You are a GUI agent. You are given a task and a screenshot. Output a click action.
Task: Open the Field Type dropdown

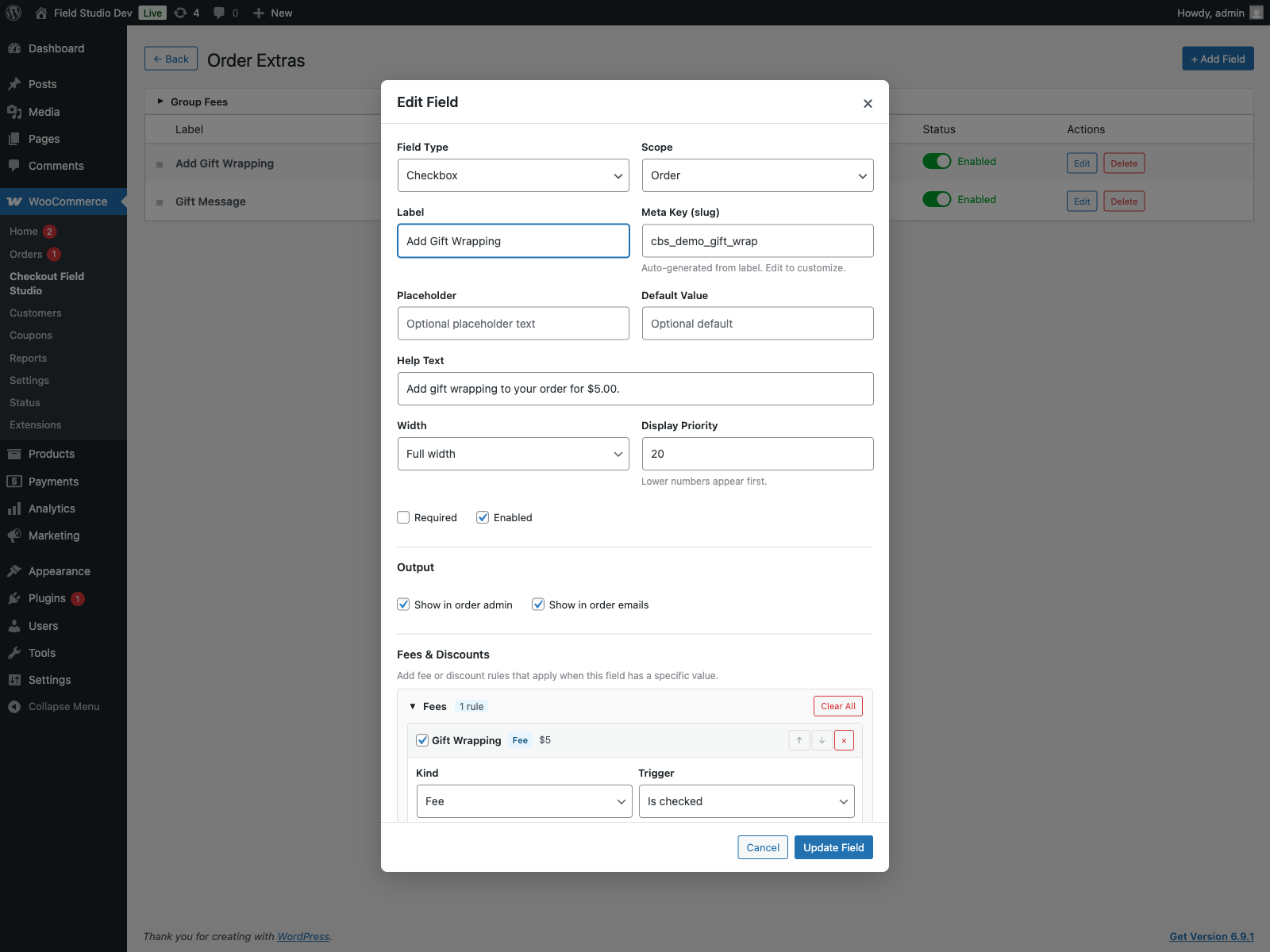pyautogui.click(x=513, y=175)
